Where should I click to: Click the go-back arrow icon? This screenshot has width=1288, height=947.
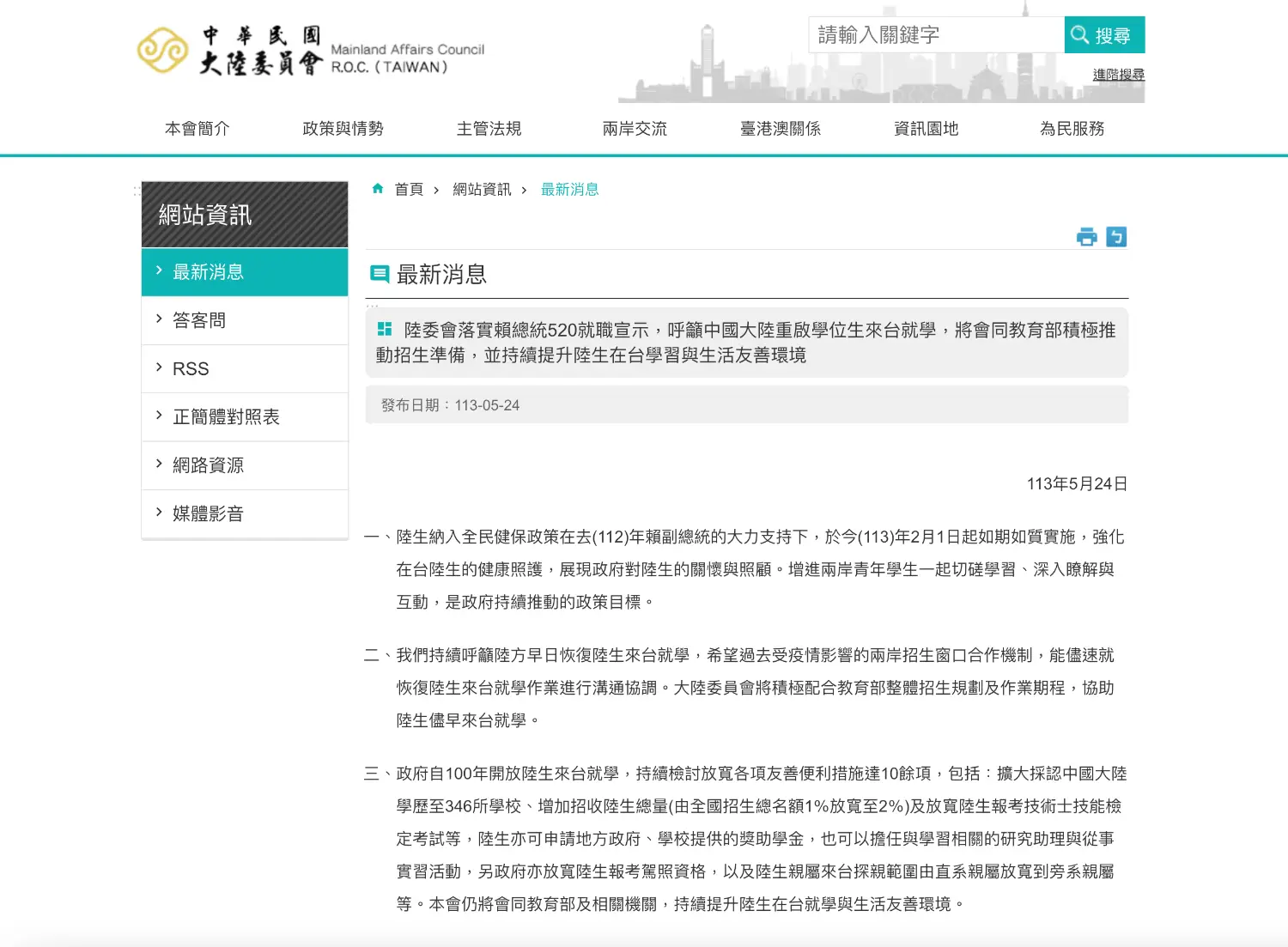point(1115,237)
